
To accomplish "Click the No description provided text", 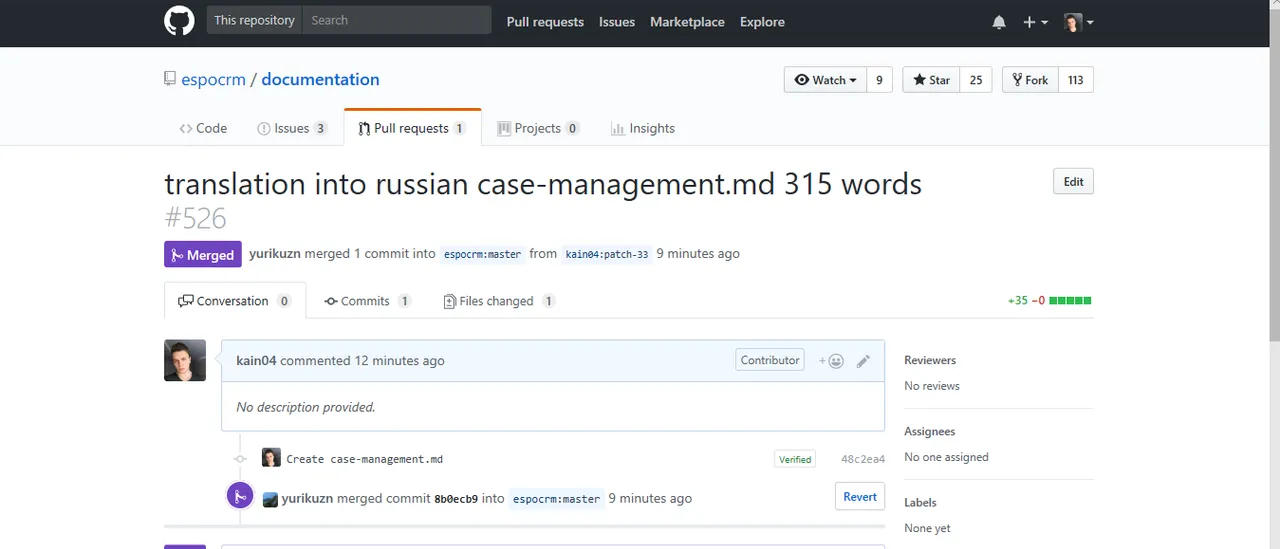I will [306, 407].
